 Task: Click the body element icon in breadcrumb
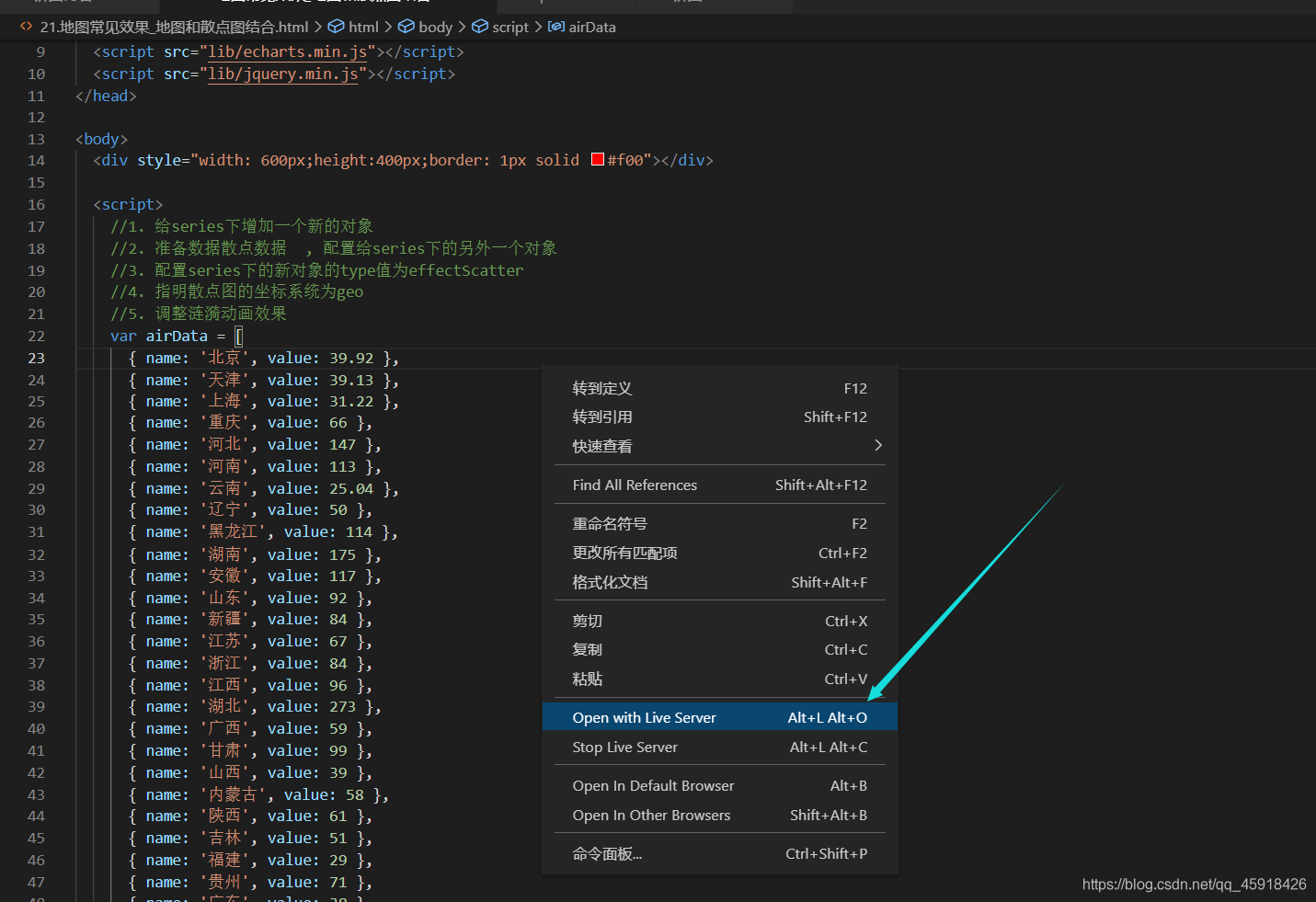click(x=406, y=27)
